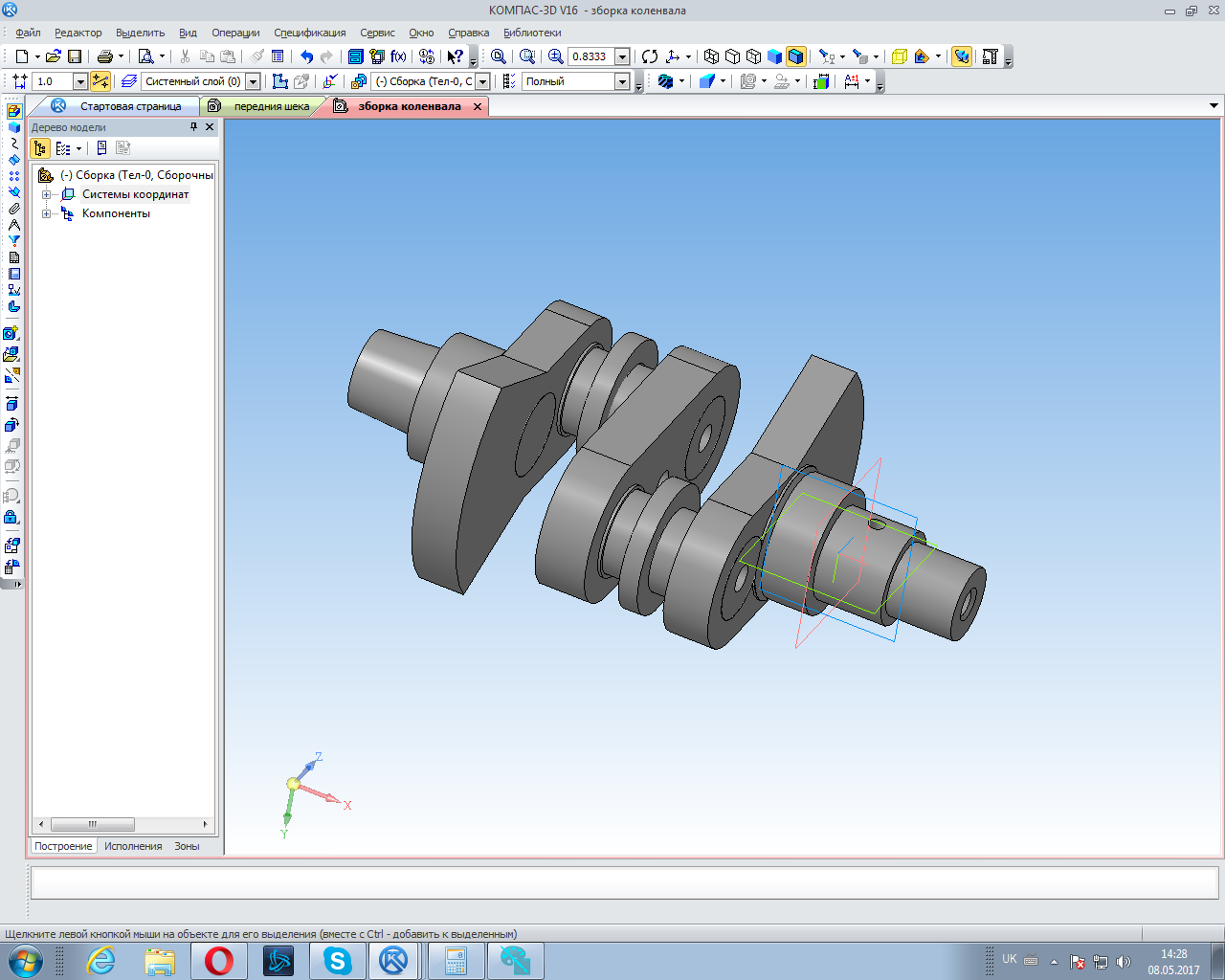This screenshot has width=1225, height=980.
Task: Click the Save document floppy icon
Action: 75,56
